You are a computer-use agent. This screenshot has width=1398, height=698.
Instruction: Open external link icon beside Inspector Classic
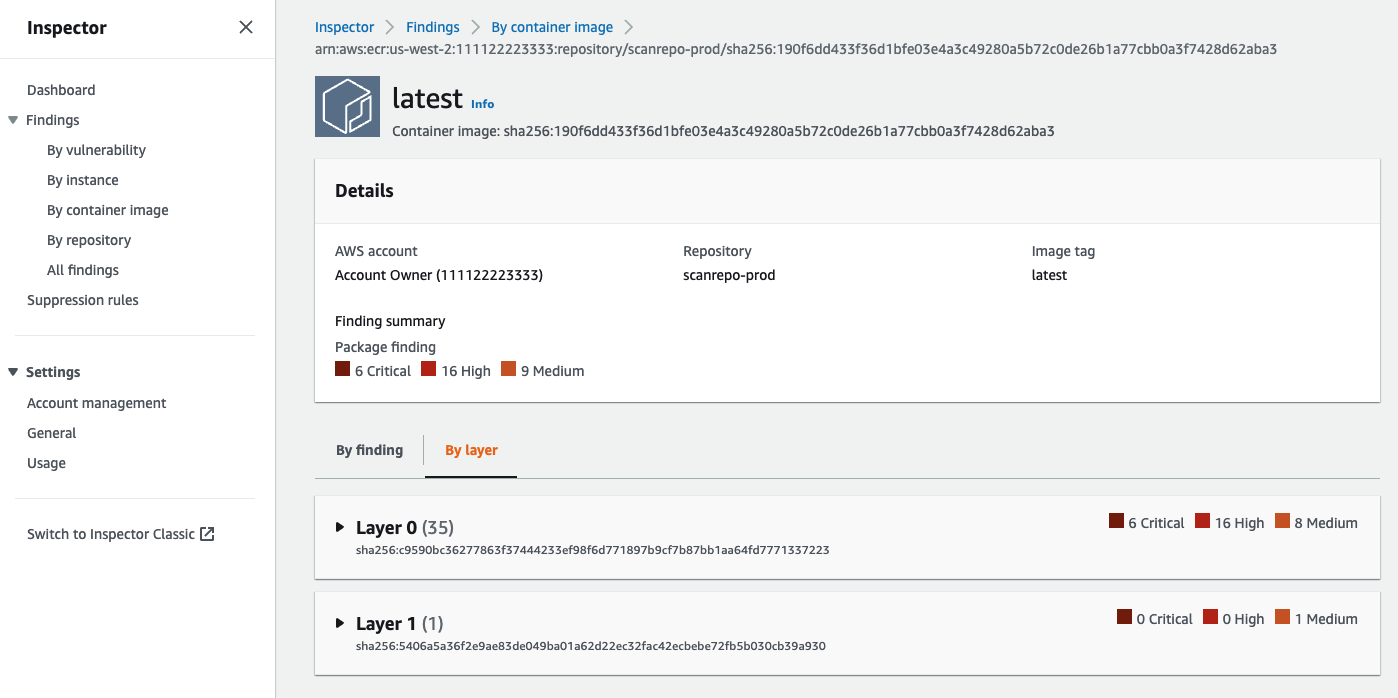click(207, 534)
